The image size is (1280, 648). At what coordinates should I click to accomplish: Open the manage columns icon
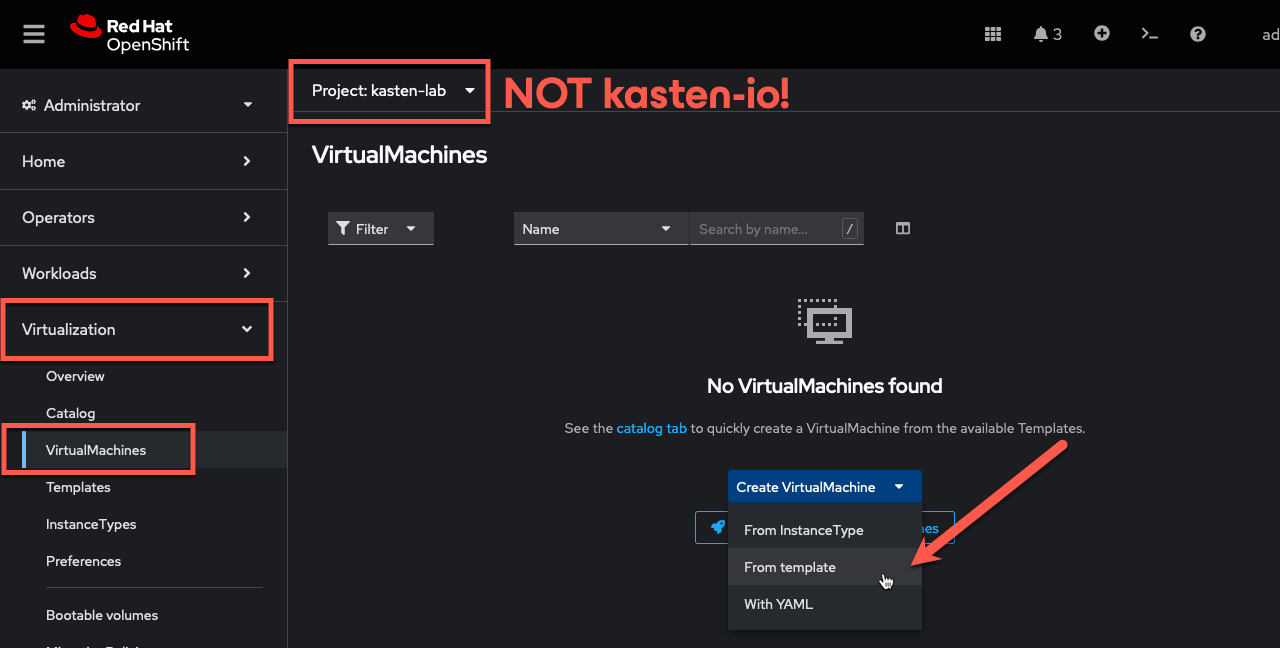[903, 228]
